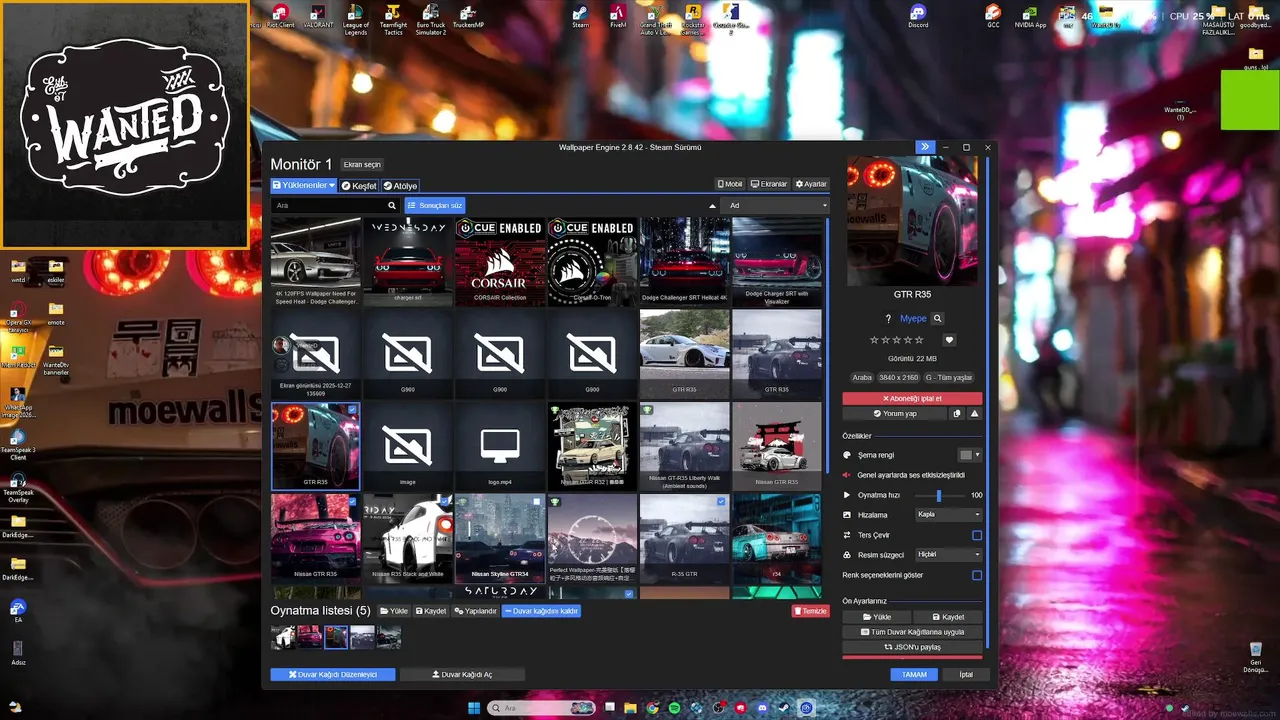Open the EA desktop shortcut
This screenshot has width=1280, height=720.
[18, 611]
